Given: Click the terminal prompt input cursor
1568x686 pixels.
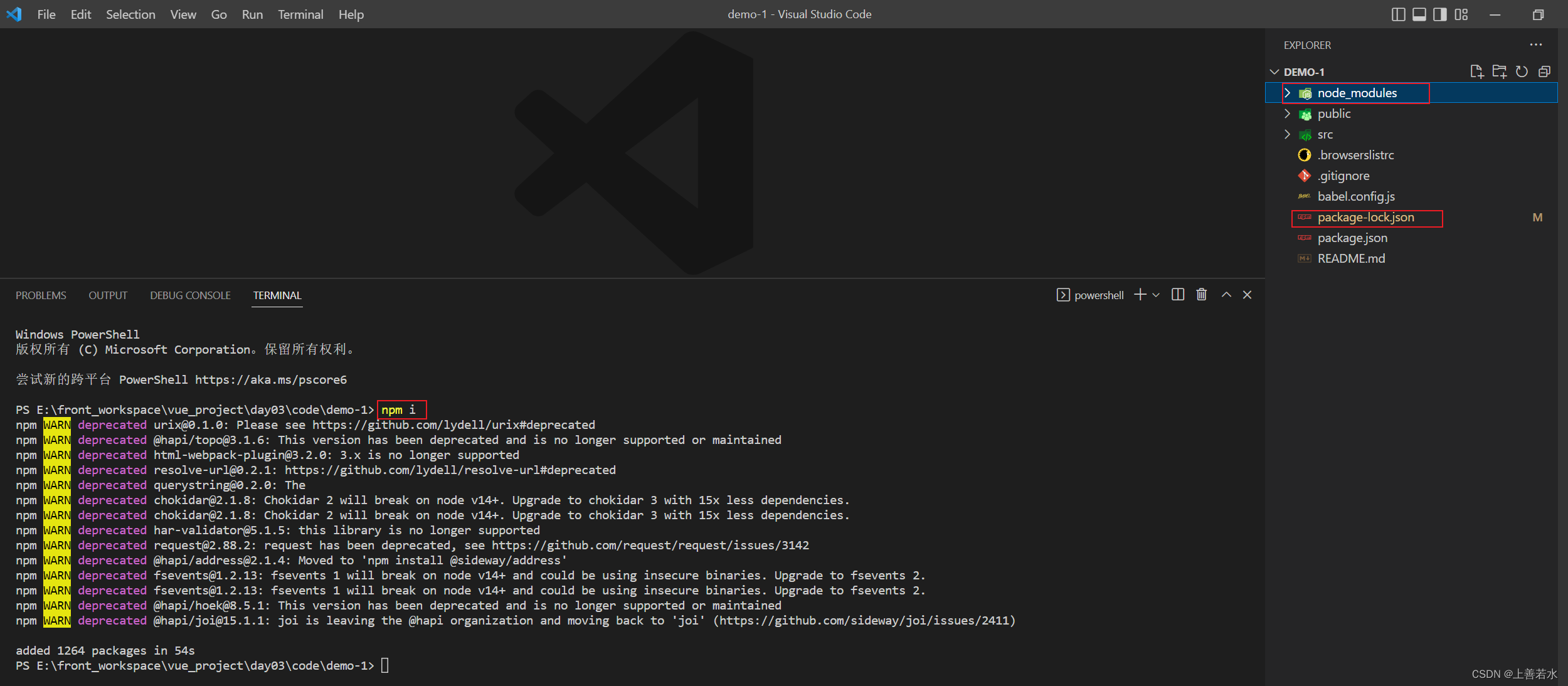Looking at the screenshot, I should [385, 665].
